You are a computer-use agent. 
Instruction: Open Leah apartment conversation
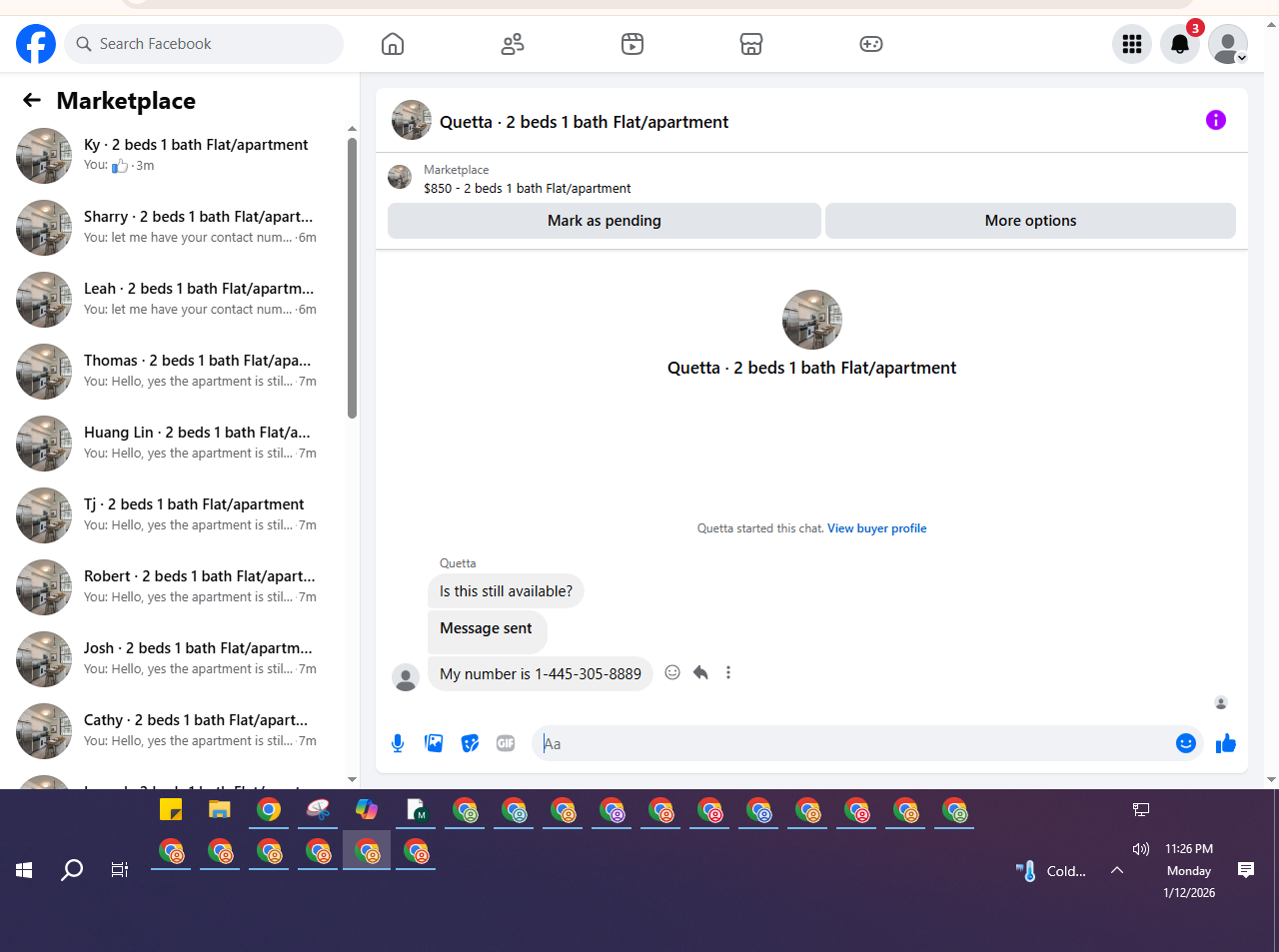pos(176,300)
